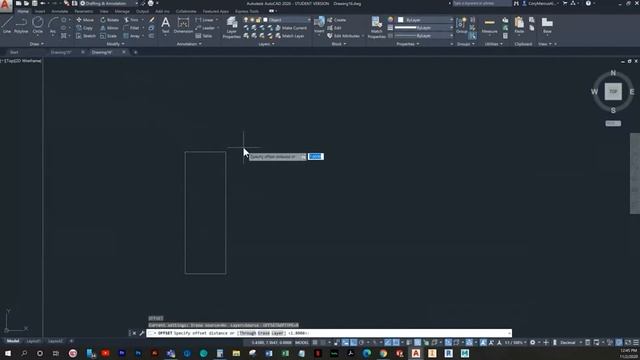This screenshot has width=640, height=360.
Task: Toggle grid display in status bar
Action: pos(315,342)
